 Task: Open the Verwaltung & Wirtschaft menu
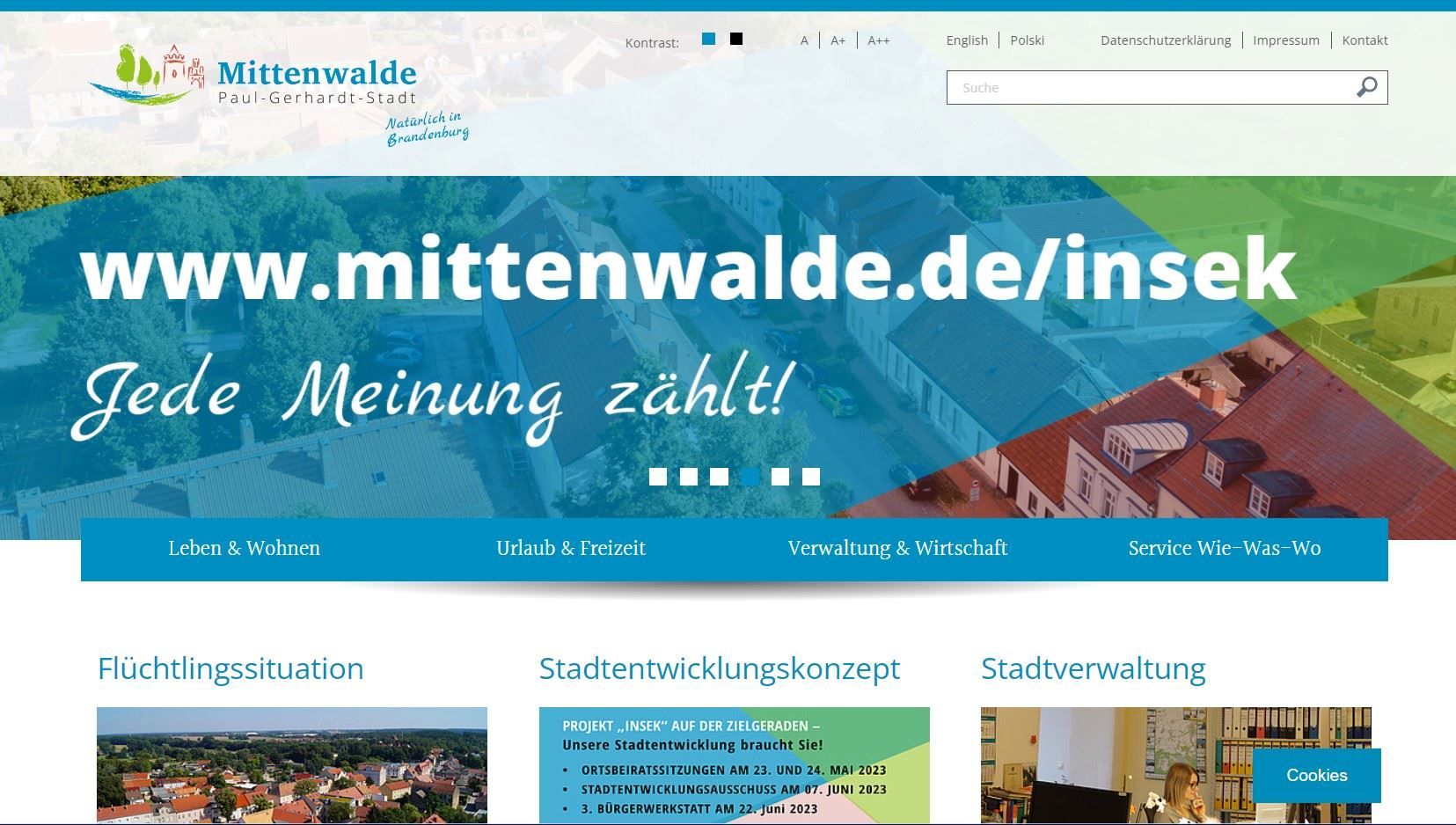(x=897, y=549)
